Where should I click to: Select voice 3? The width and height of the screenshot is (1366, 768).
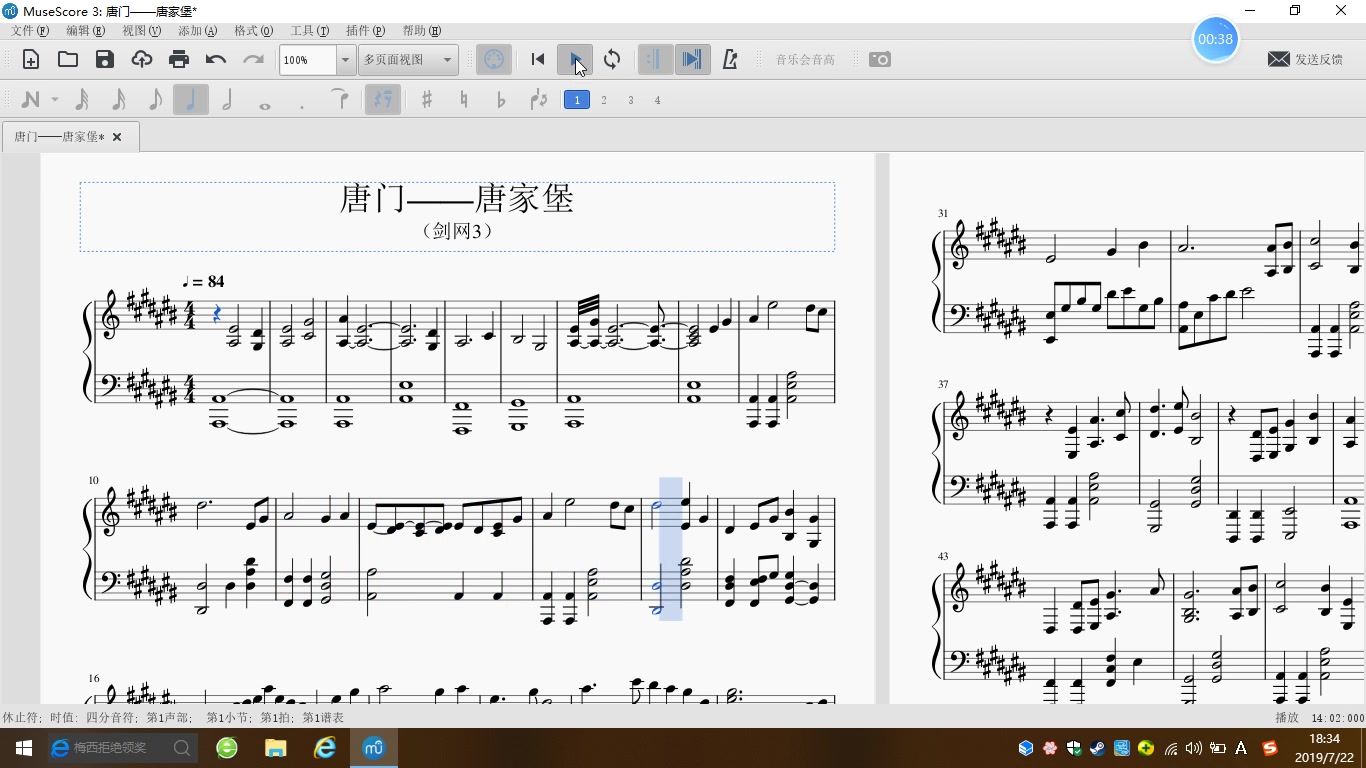[x=631, y=100]
